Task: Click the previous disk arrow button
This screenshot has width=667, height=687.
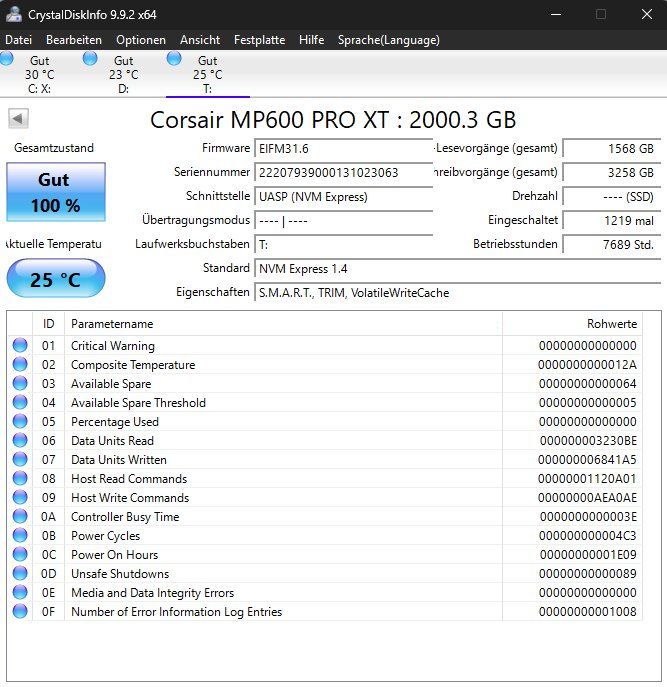Action: 18,118
